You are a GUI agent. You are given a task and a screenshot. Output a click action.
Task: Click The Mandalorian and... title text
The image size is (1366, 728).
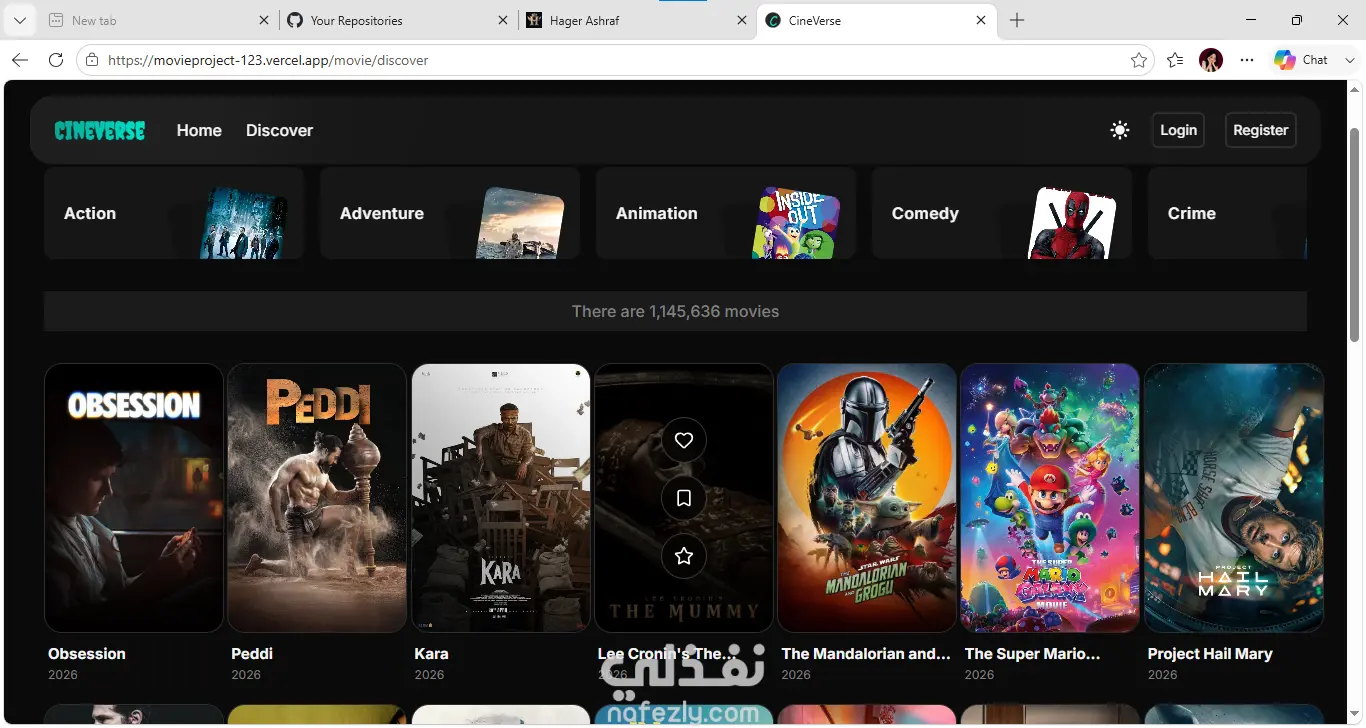[866, 654]
